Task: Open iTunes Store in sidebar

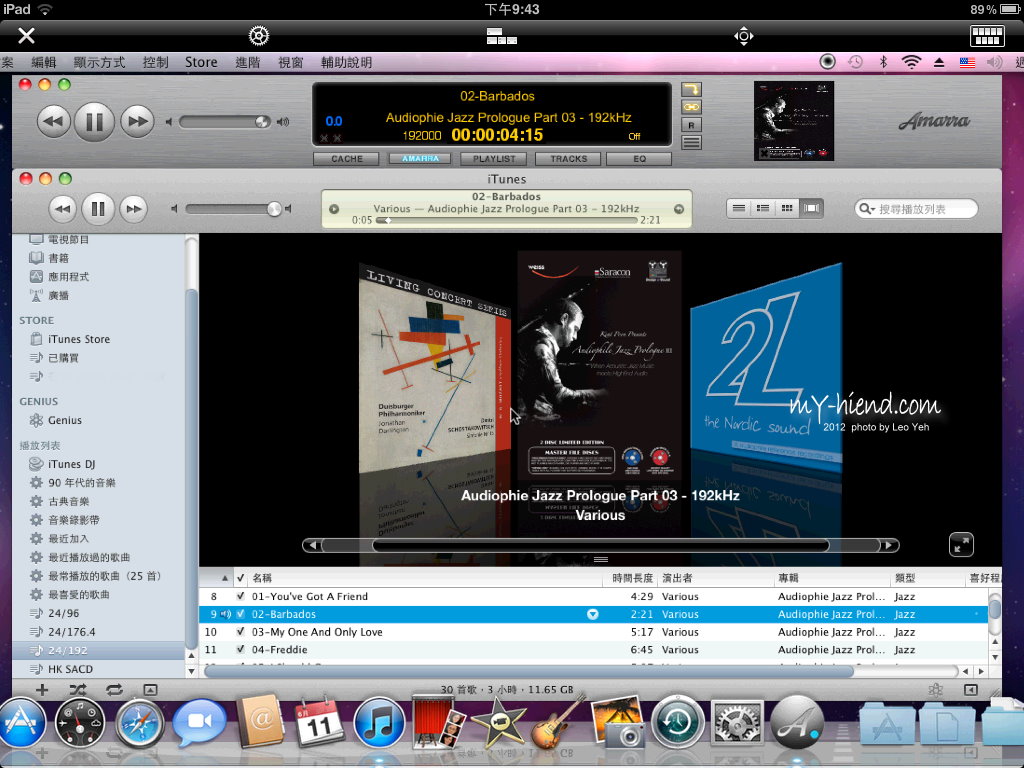Action: click(x=78, y=339)
